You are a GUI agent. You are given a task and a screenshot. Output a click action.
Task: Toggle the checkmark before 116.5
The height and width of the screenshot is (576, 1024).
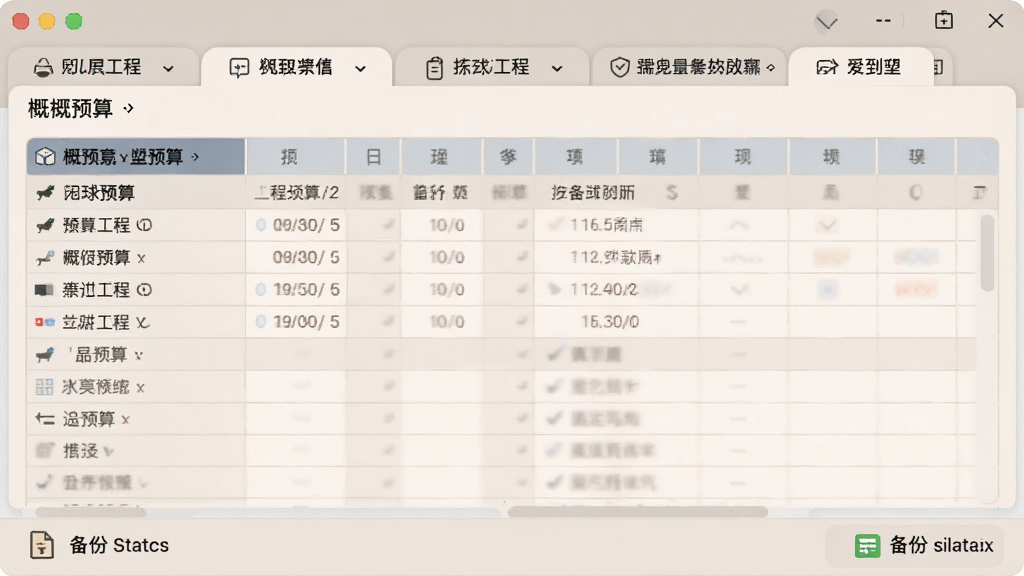click(556, 225)
